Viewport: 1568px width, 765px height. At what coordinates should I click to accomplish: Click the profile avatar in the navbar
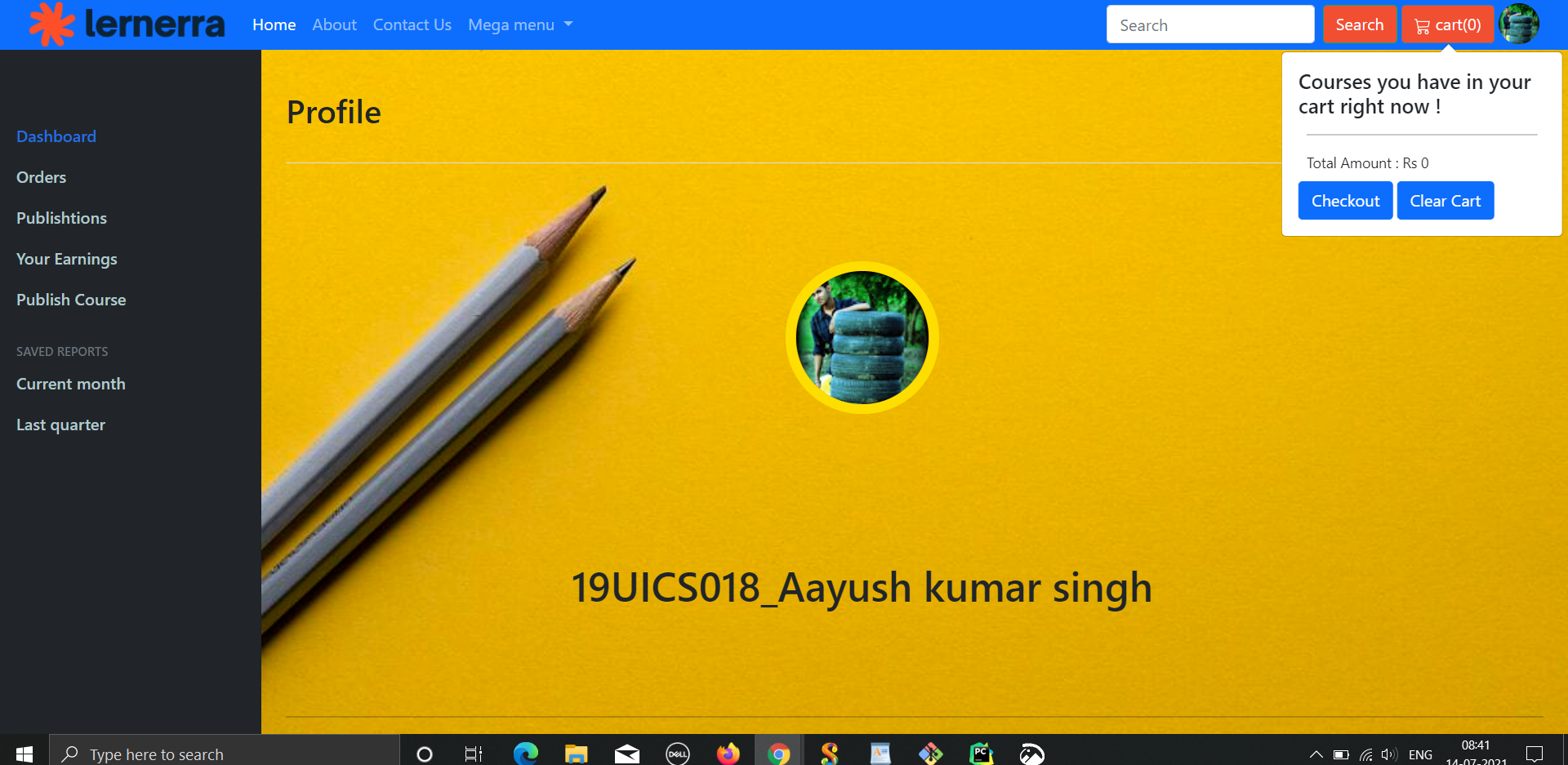tap(1520, 24)
